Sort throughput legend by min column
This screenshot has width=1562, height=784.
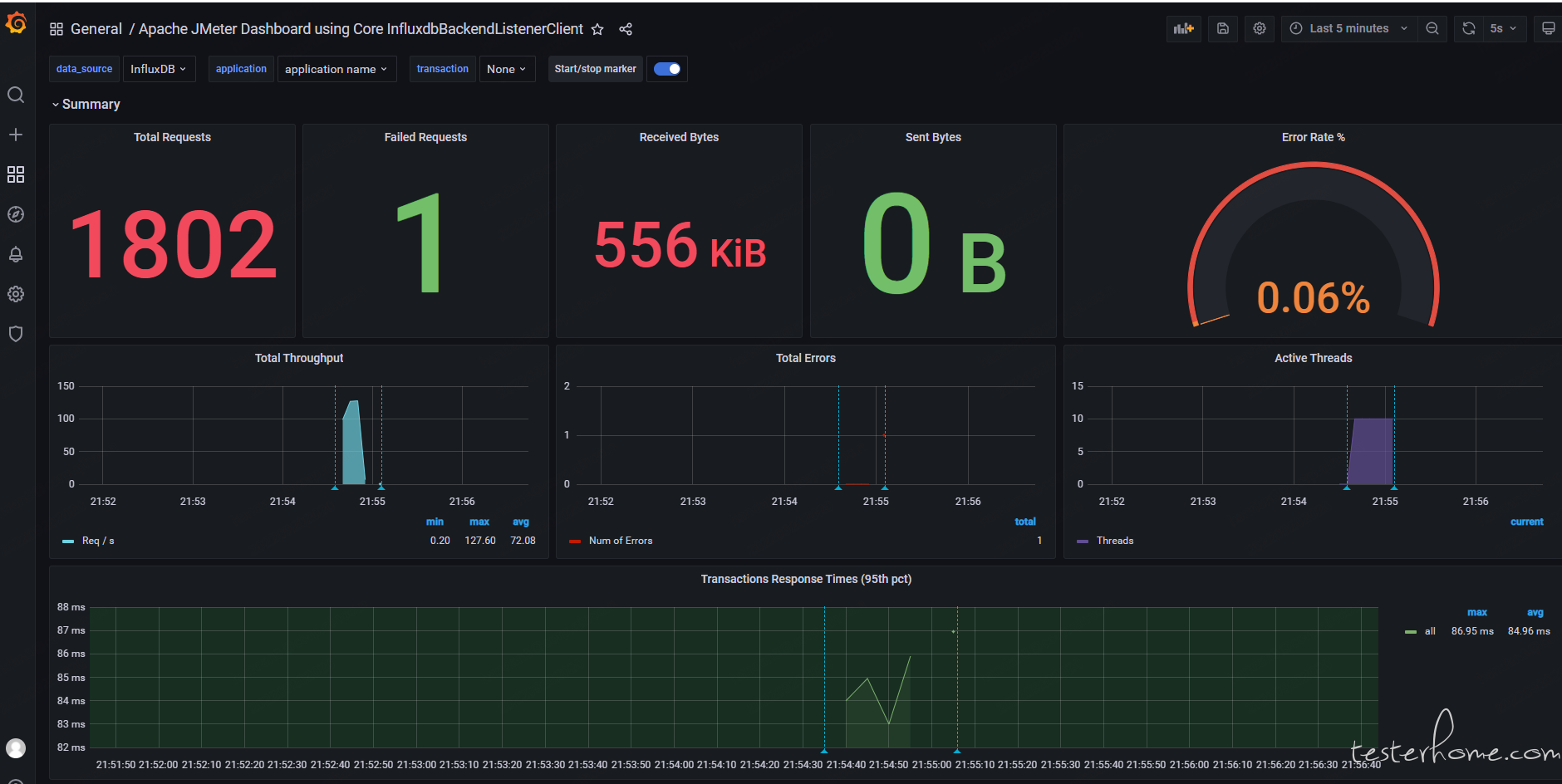(x=435, y=522)
